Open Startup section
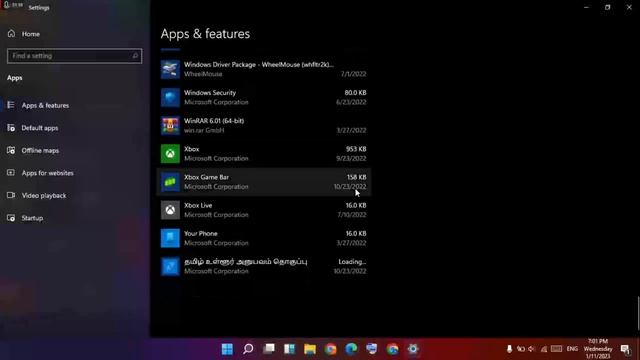Image resolution: width=640 pixels, height=360 pixels. click(32, 218)
